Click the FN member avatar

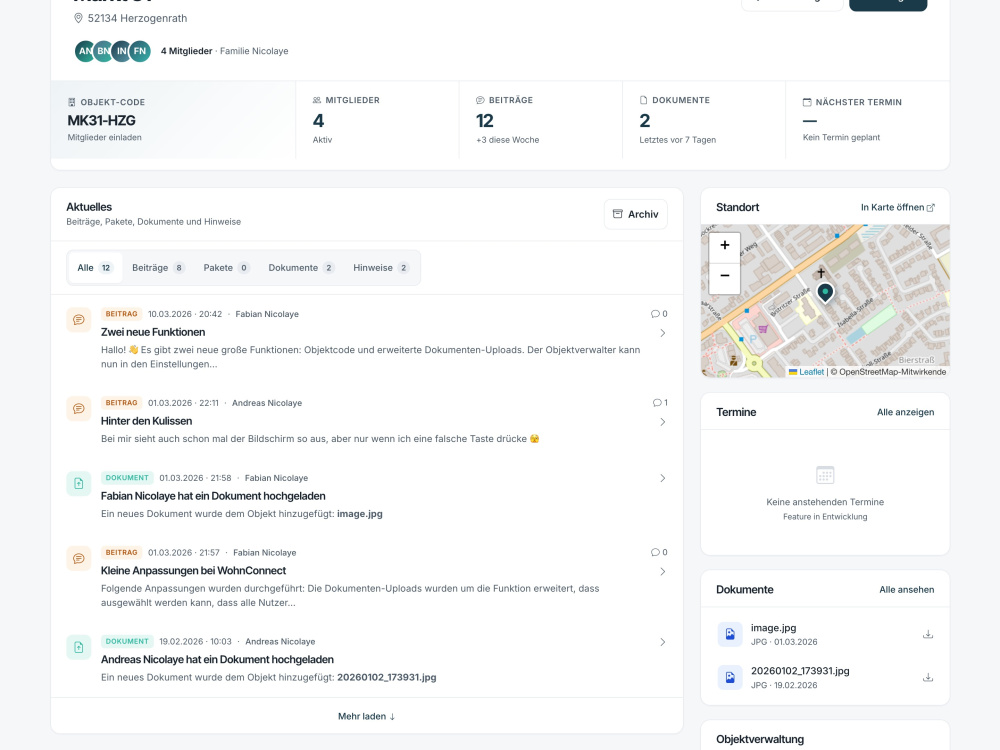point(140,51)
